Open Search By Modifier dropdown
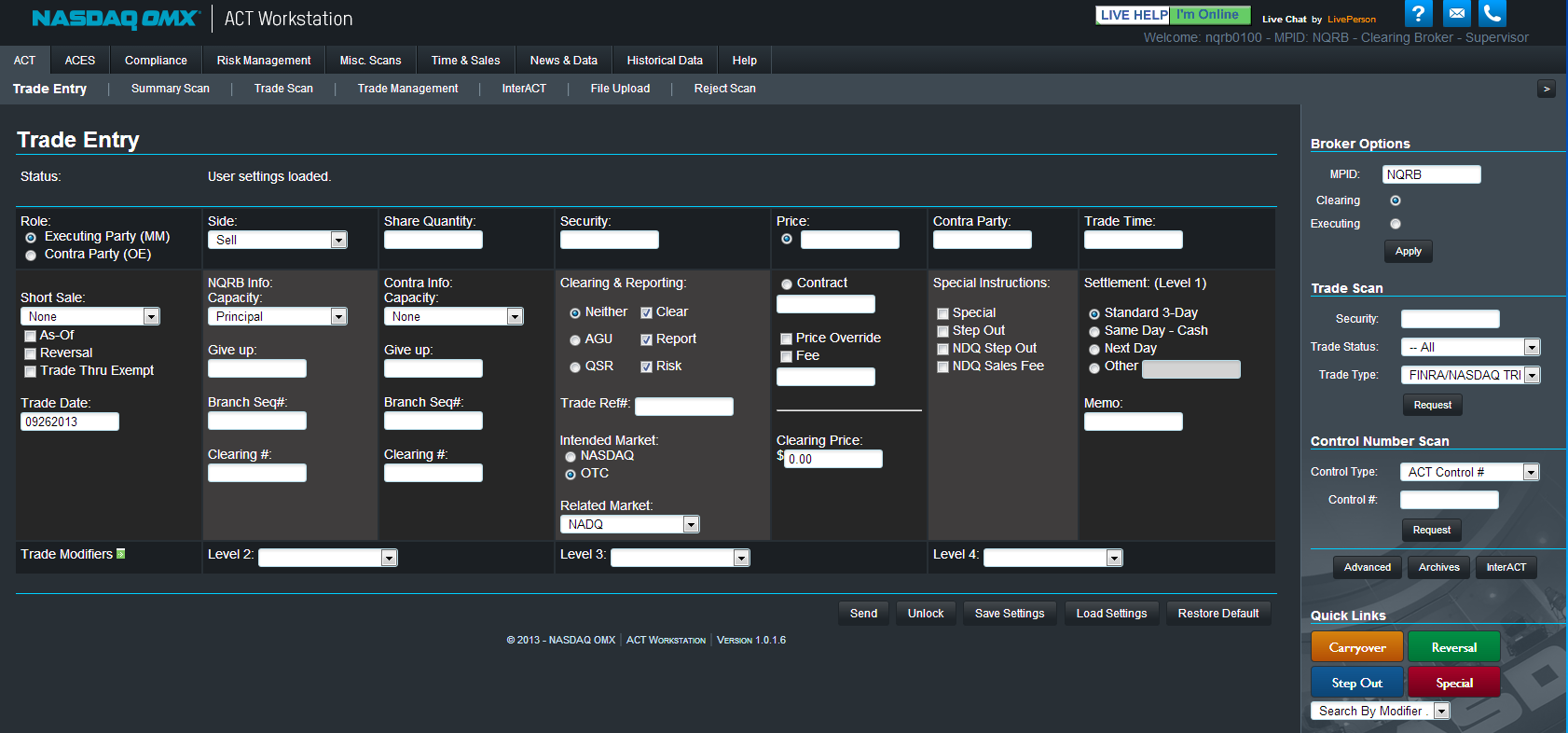Image resolution: width=1568 pixels, height=733 pixels. click(x=1381, y=711)
